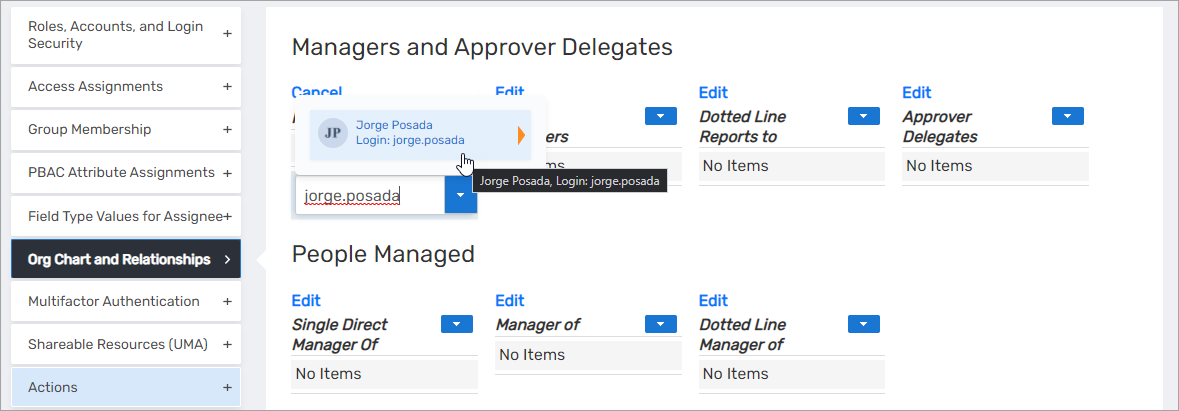Open the Dotted Line Manager of dropdown
The image size is (1179, 411).
coord(863,323)
